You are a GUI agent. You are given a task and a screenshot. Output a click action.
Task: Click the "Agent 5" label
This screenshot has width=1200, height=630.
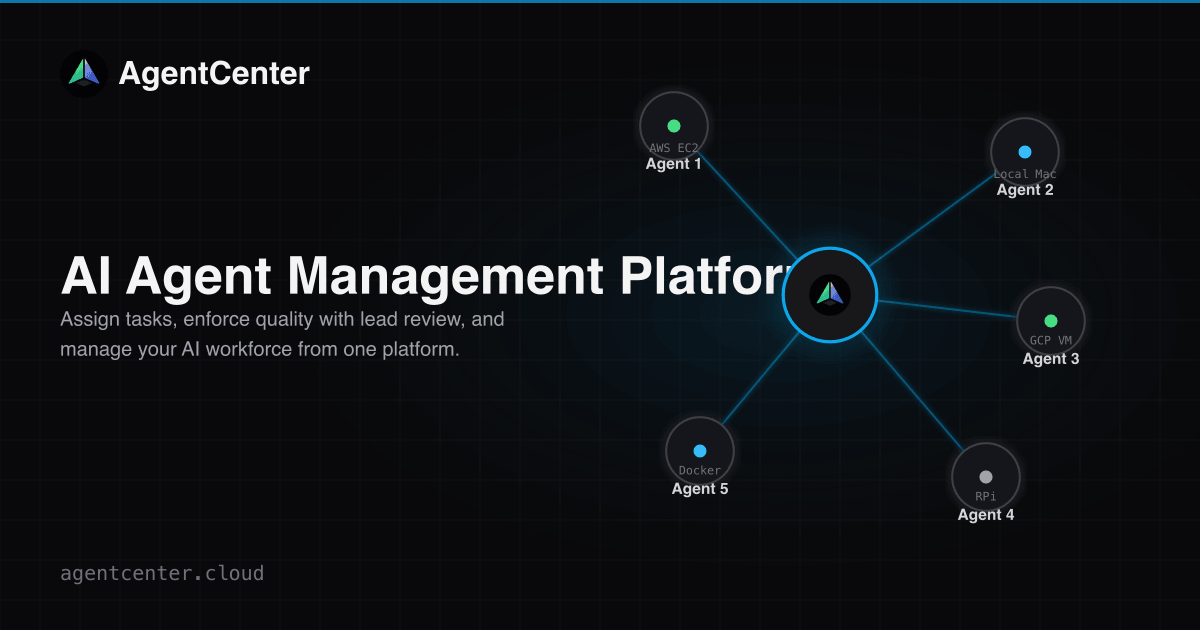[x=700, y=489]
